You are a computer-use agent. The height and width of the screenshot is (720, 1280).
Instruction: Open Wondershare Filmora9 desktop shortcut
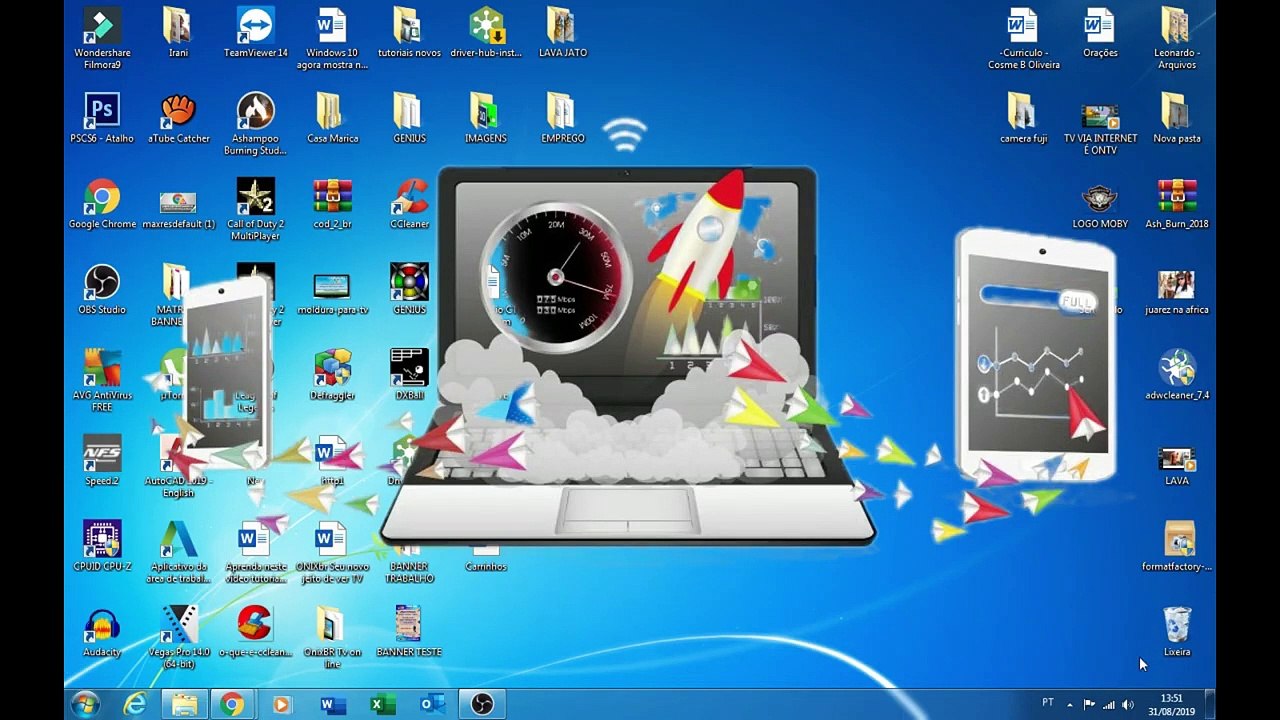(x=102, y=38)
